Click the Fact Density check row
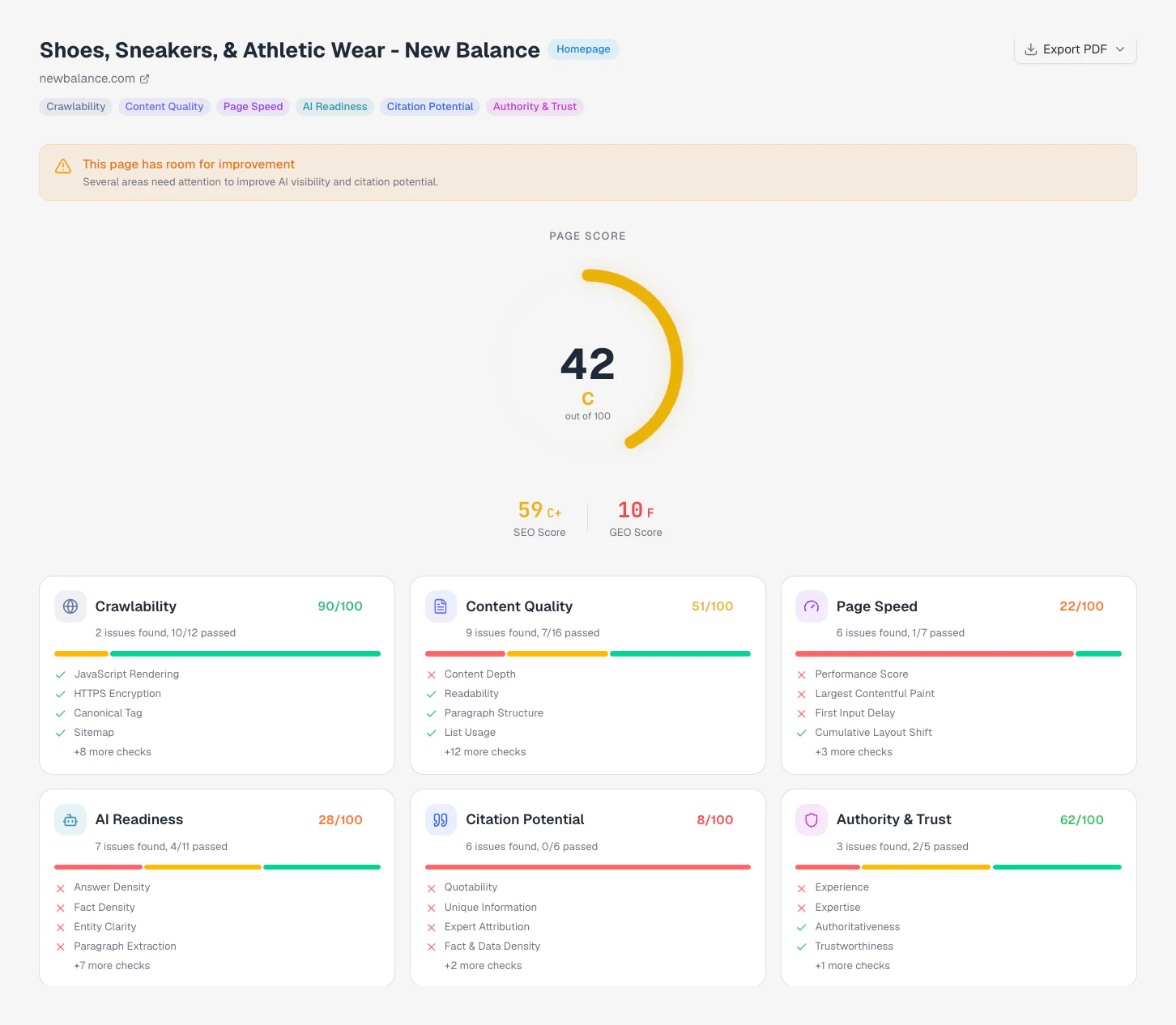1176x1025 pixels. 217,908
